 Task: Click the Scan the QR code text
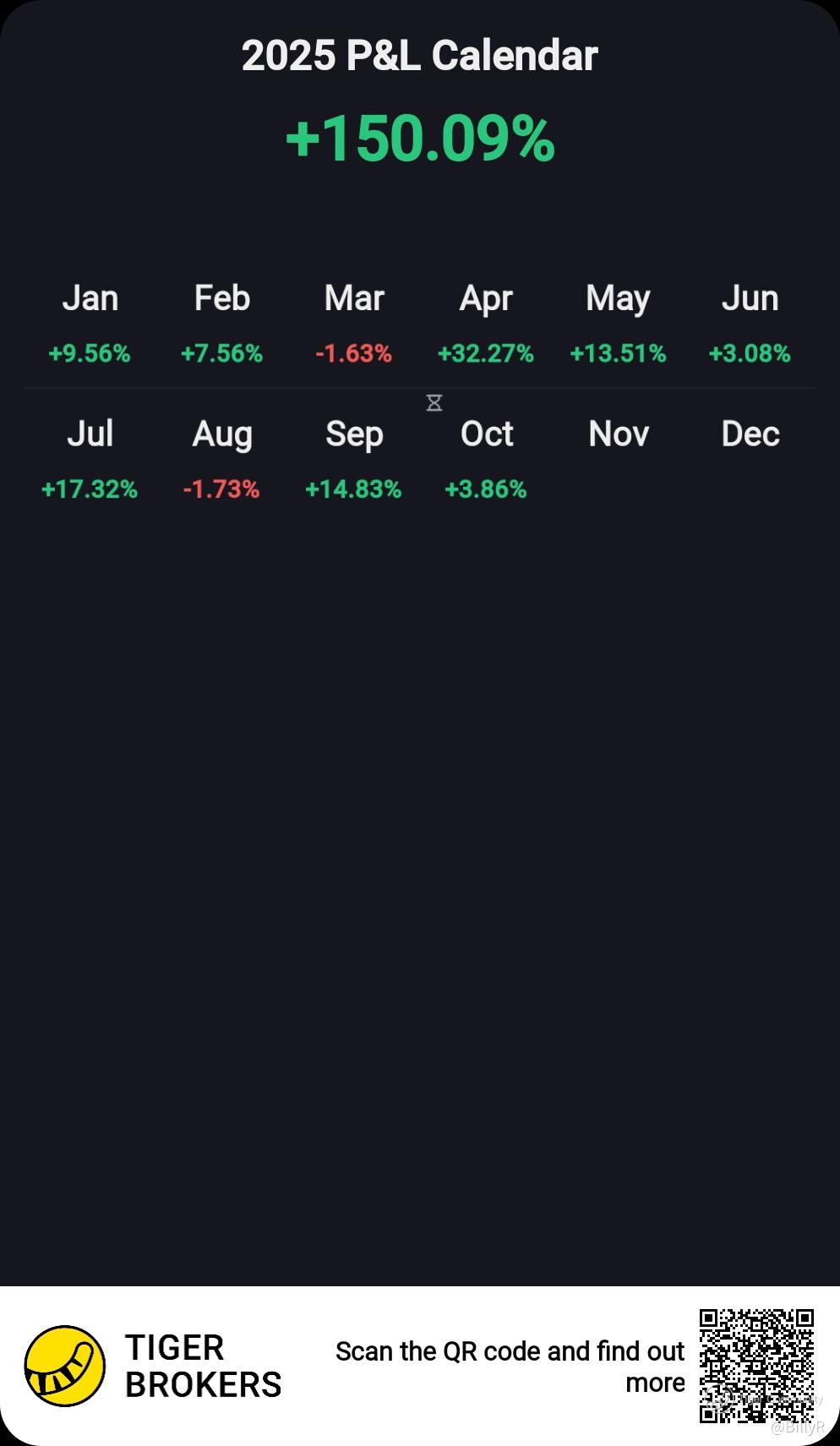(x=510, y=1367)
